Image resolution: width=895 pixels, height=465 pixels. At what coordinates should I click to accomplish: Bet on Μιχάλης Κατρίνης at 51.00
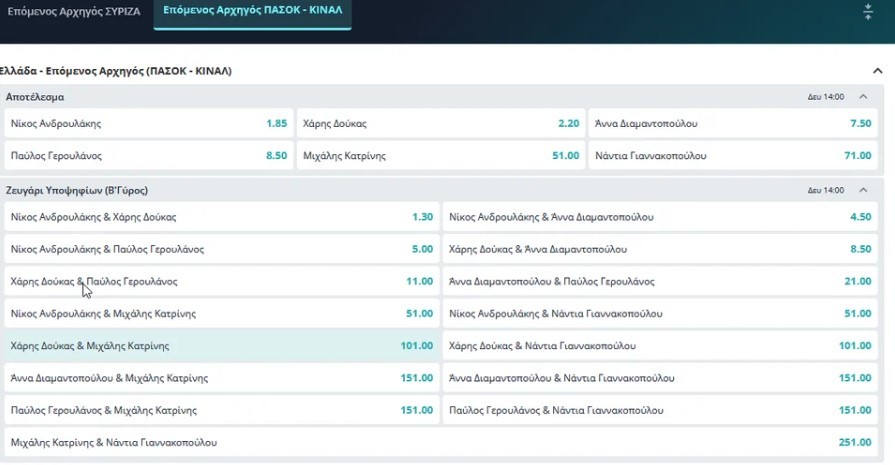(441, 156)
